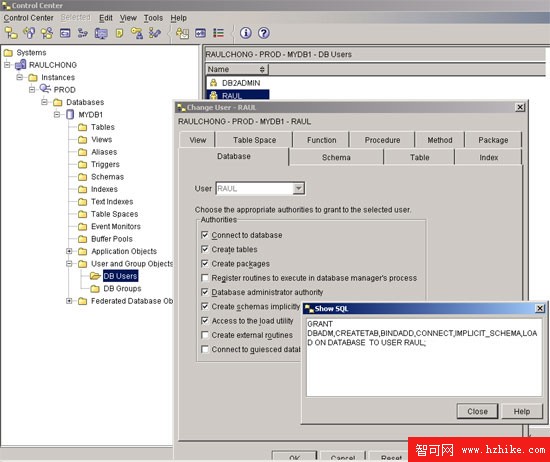Screen dimensions: 550x462
Task: Show the Legend list icon
Action: coord(218,33)
